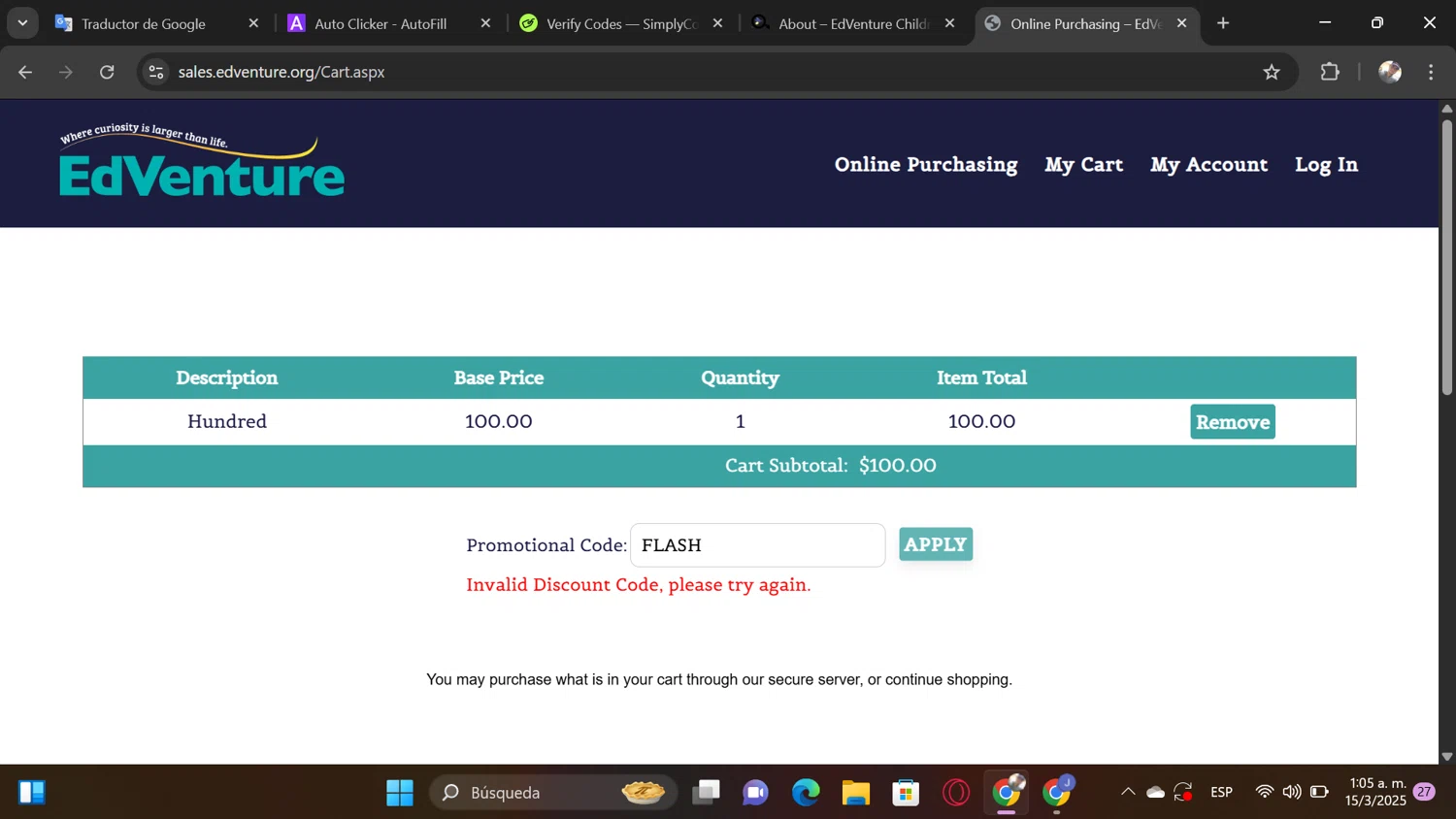
Task: Show hidden system tray icons
Action: 1128,793
